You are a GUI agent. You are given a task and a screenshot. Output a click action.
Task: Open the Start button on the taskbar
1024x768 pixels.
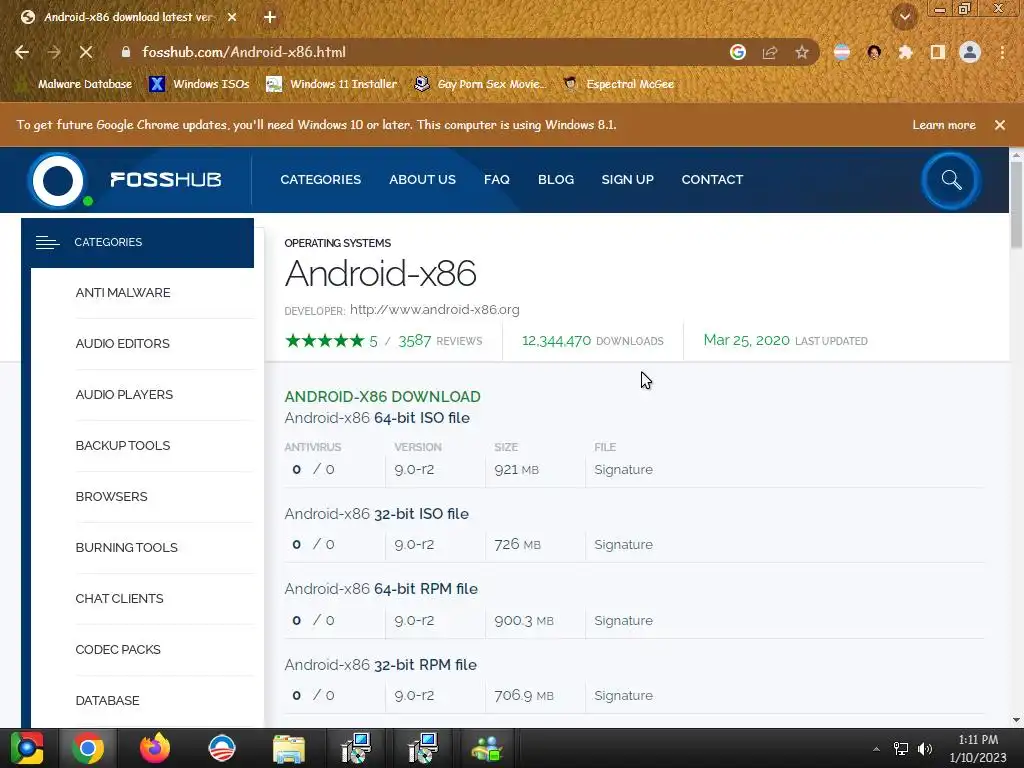(26, 748)
